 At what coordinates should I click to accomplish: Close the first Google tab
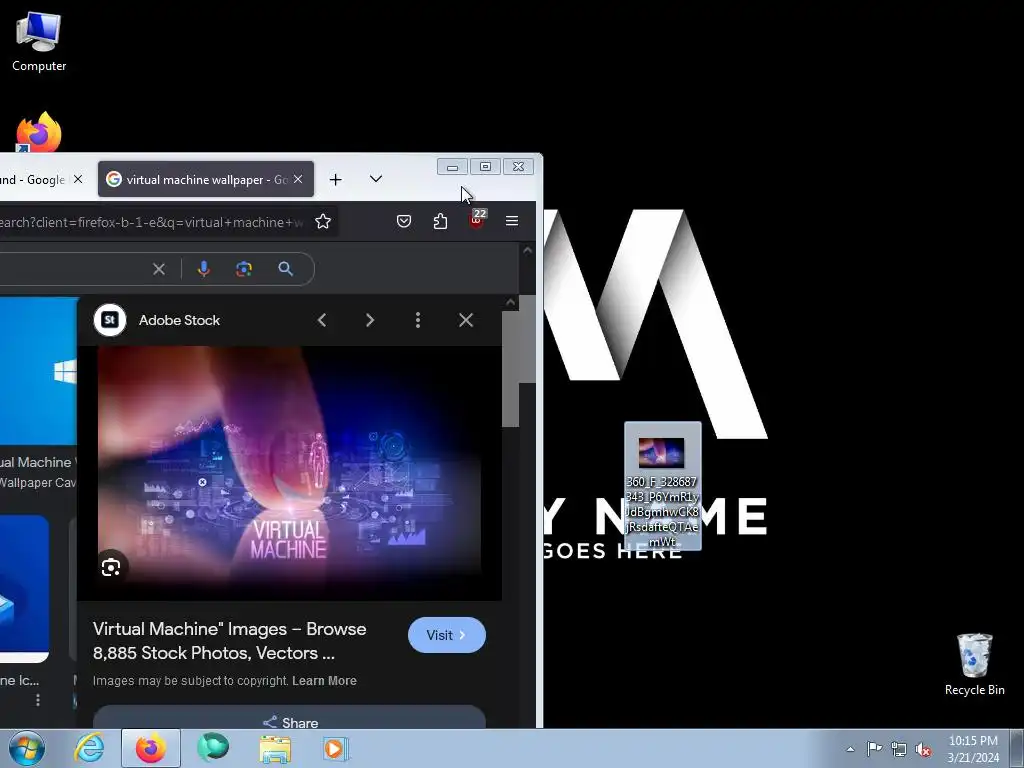pos(78,179)
